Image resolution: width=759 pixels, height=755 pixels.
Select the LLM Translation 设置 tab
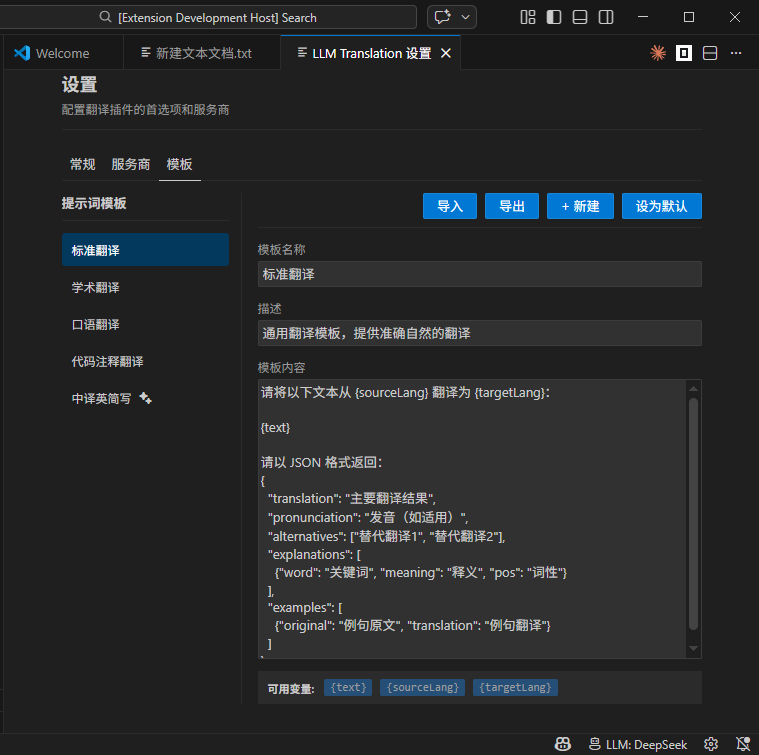click(x=371, y=53)
